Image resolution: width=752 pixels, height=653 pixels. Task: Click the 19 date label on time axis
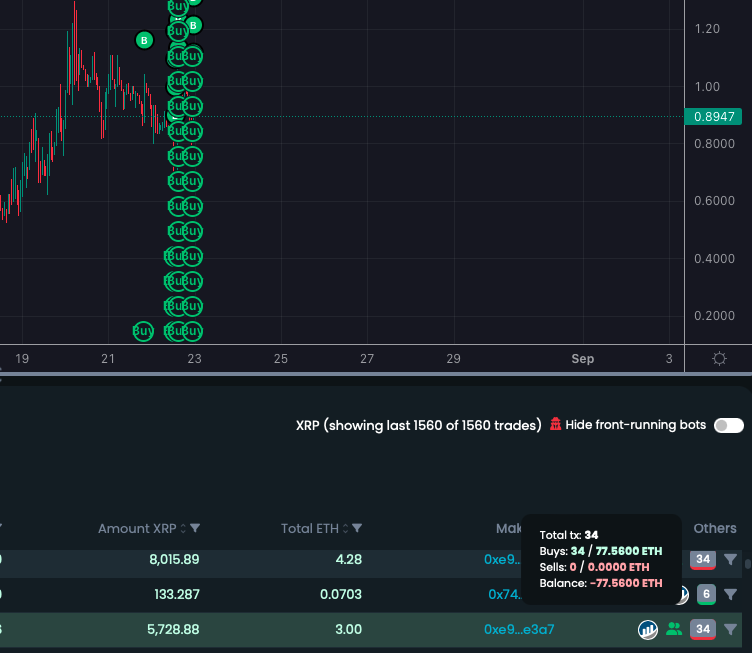coord(22,359)
